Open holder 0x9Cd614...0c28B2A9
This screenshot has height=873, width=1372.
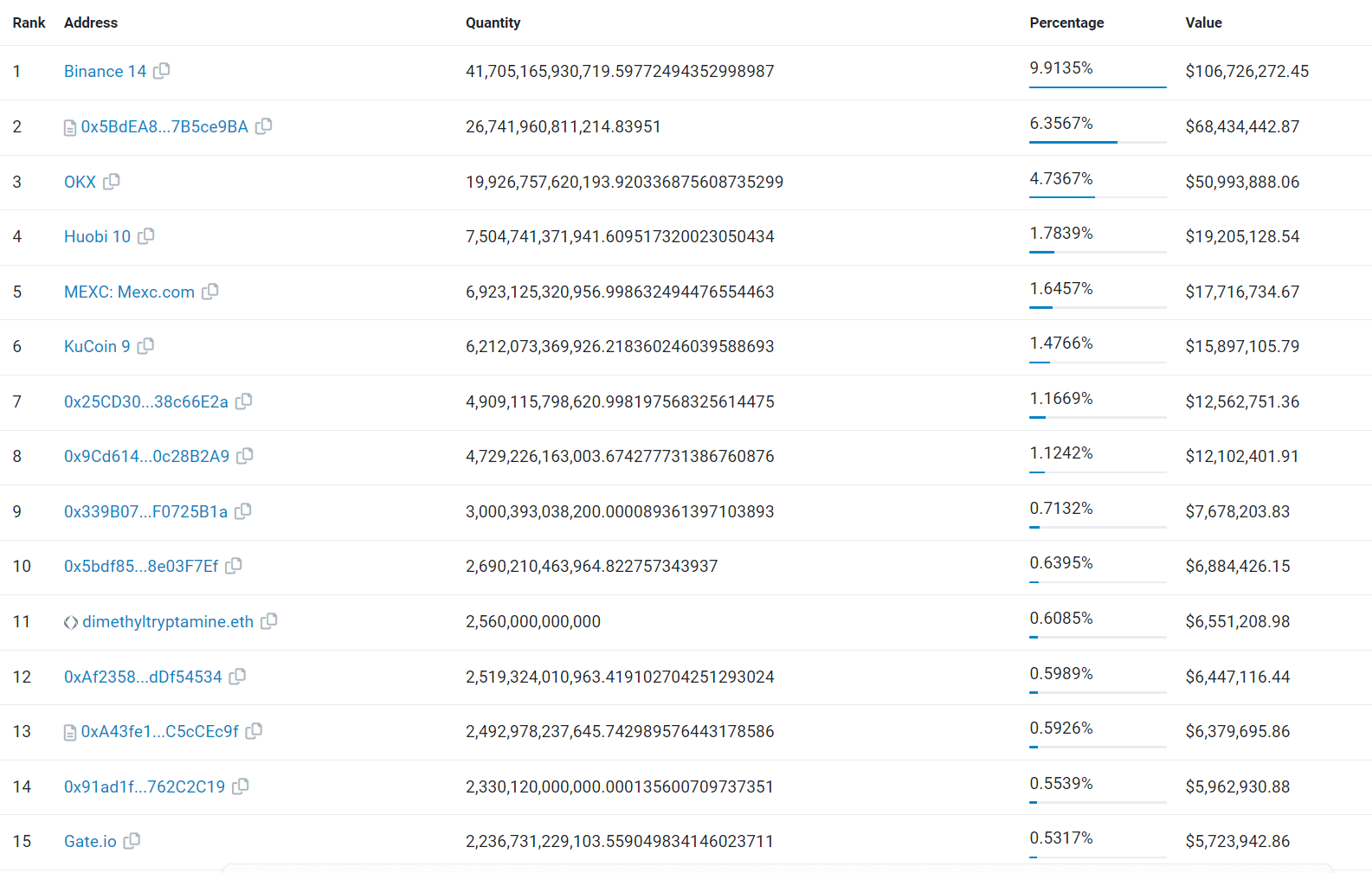click(147, 456)
